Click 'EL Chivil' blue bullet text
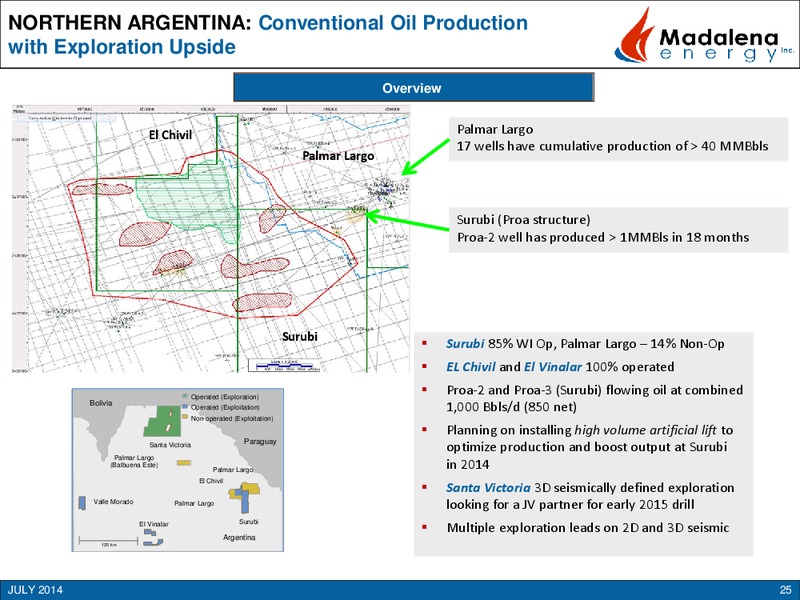Screen dimensions: 800x600 pos(470,367)
